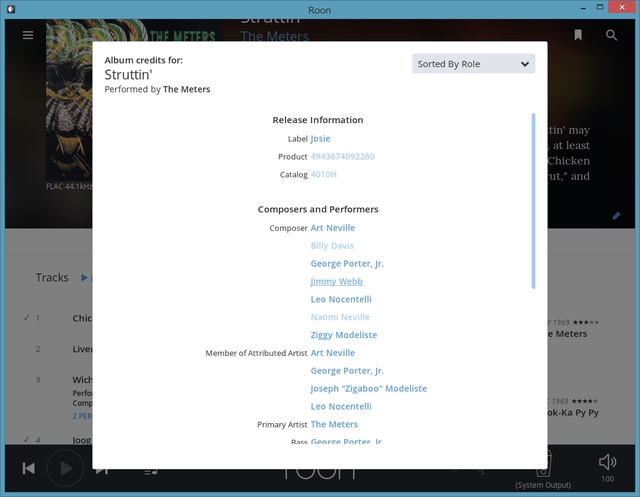640x497 pixels.
Task: Skip to previous track button
Action: tap(29, 468)
